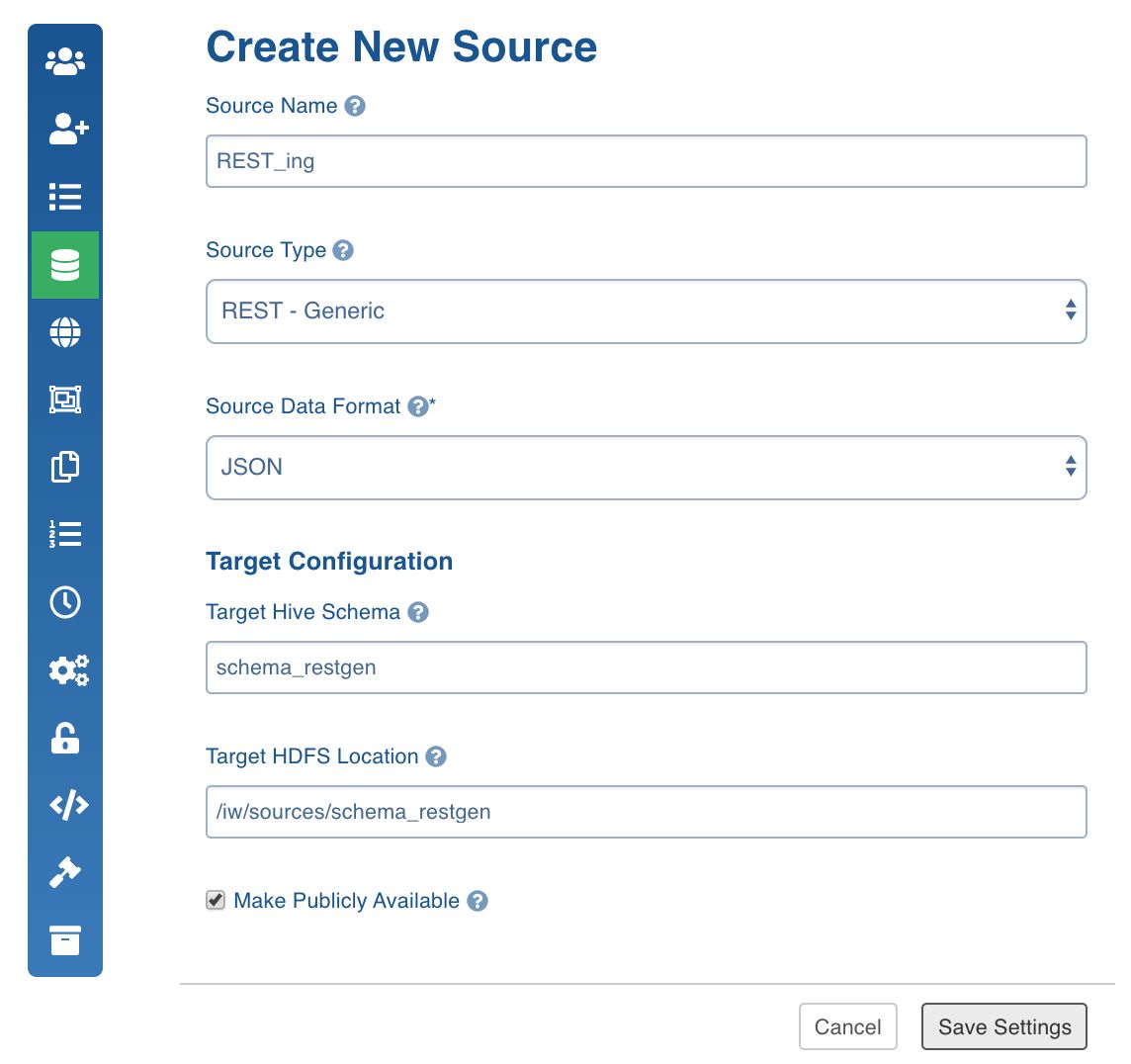Click the Make Publicly Available label text

coord(347,900)
